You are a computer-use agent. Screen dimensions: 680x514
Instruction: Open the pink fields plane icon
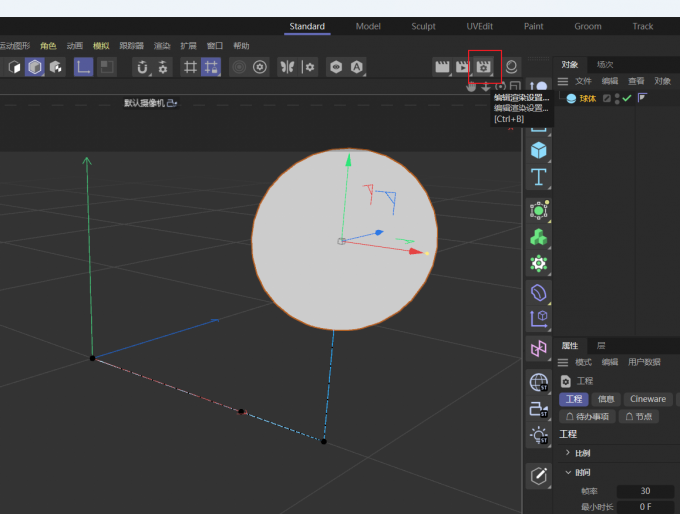pyautogui.click(x=539, y=348)
